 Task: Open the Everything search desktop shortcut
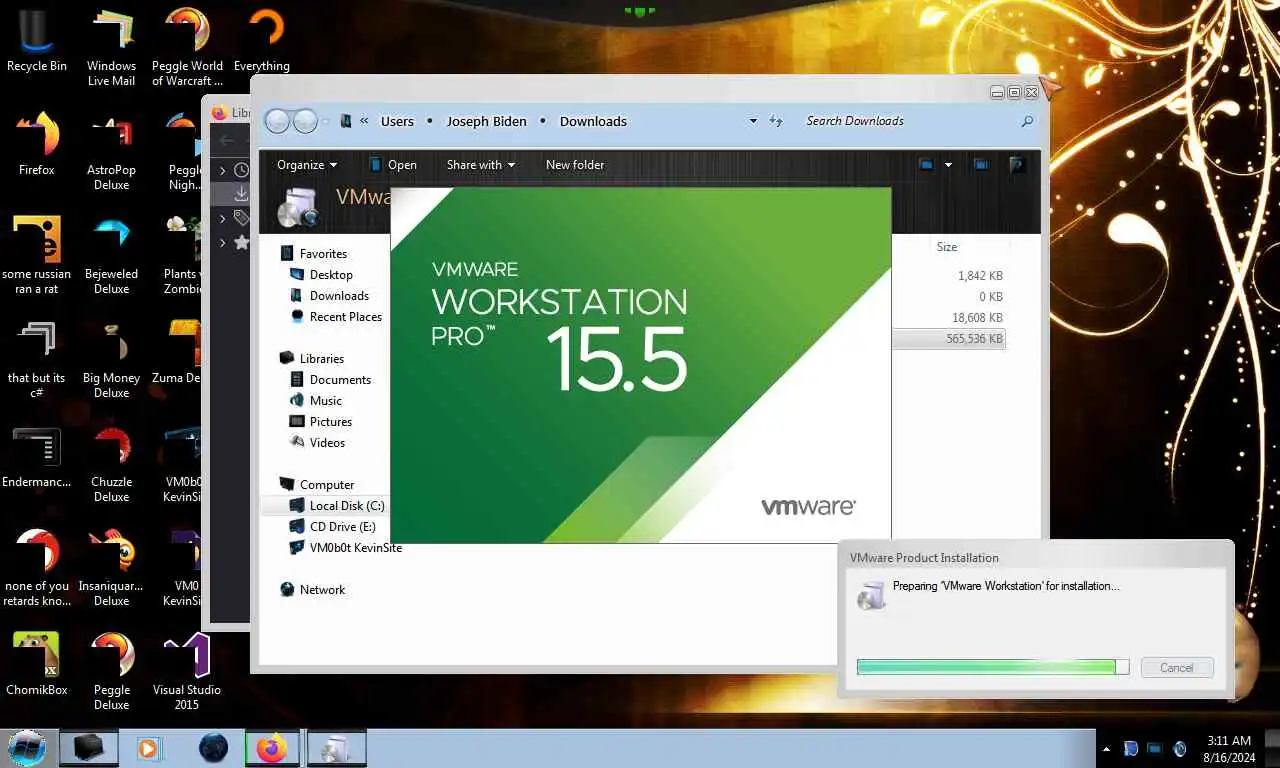coord(262,40)
